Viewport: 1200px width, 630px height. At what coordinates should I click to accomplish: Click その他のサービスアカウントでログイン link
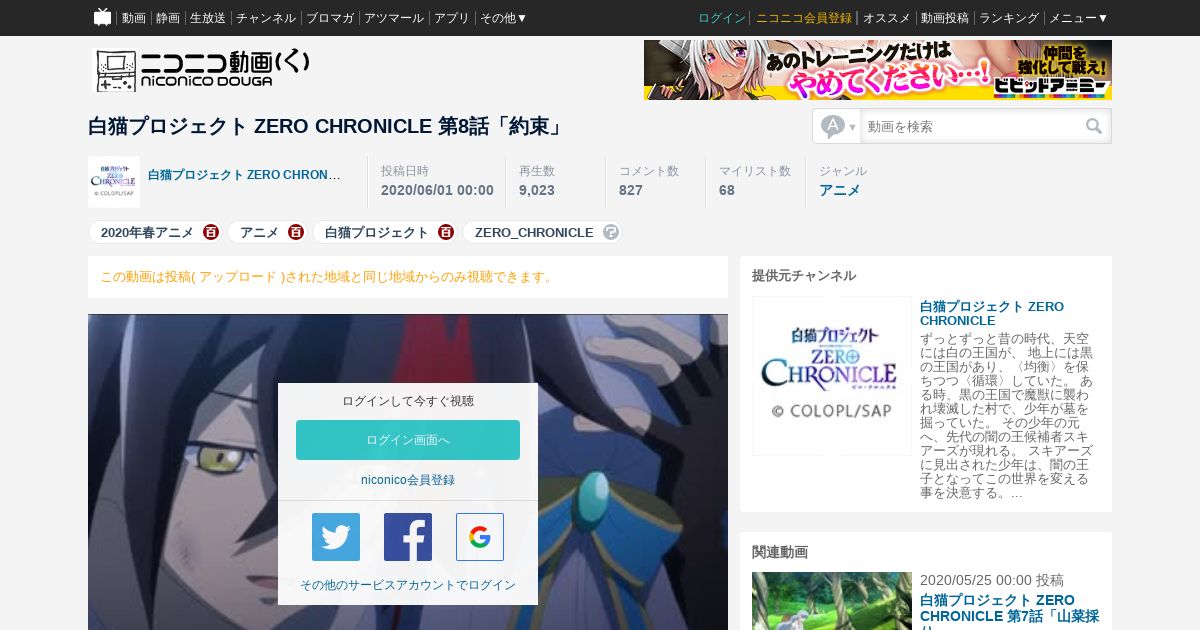tap(408, 585)
